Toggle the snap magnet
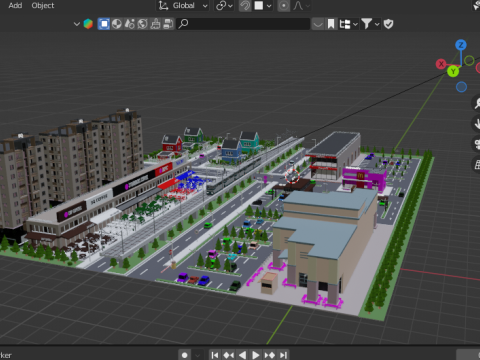Viewport: 480px width, 360px height. (x=245, y=5)
